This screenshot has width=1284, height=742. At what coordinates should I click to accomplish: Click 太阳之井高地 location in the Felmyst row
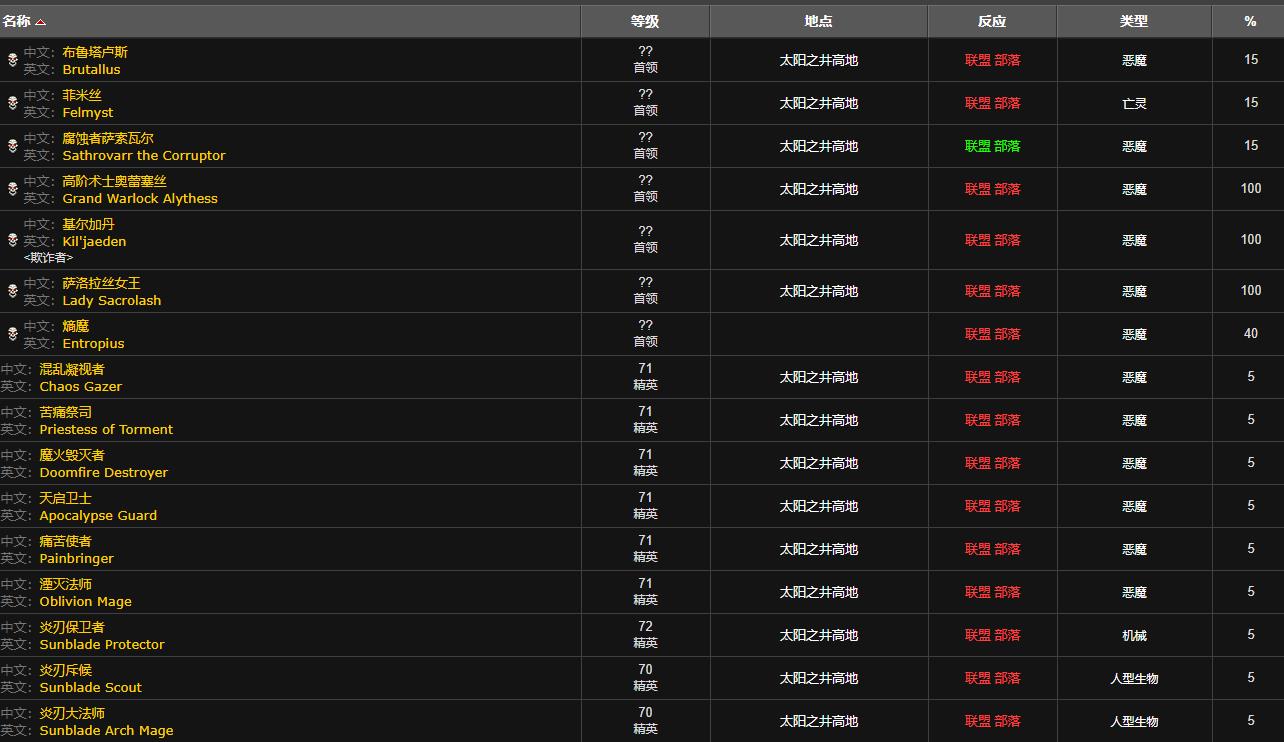coord(818,103)
